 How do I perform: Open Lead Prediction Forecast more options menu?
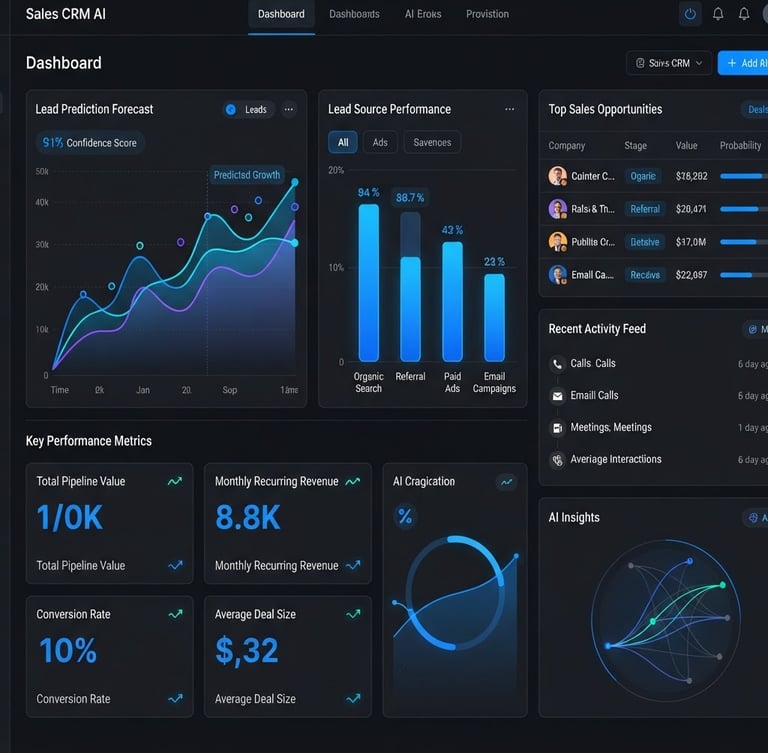289,109
